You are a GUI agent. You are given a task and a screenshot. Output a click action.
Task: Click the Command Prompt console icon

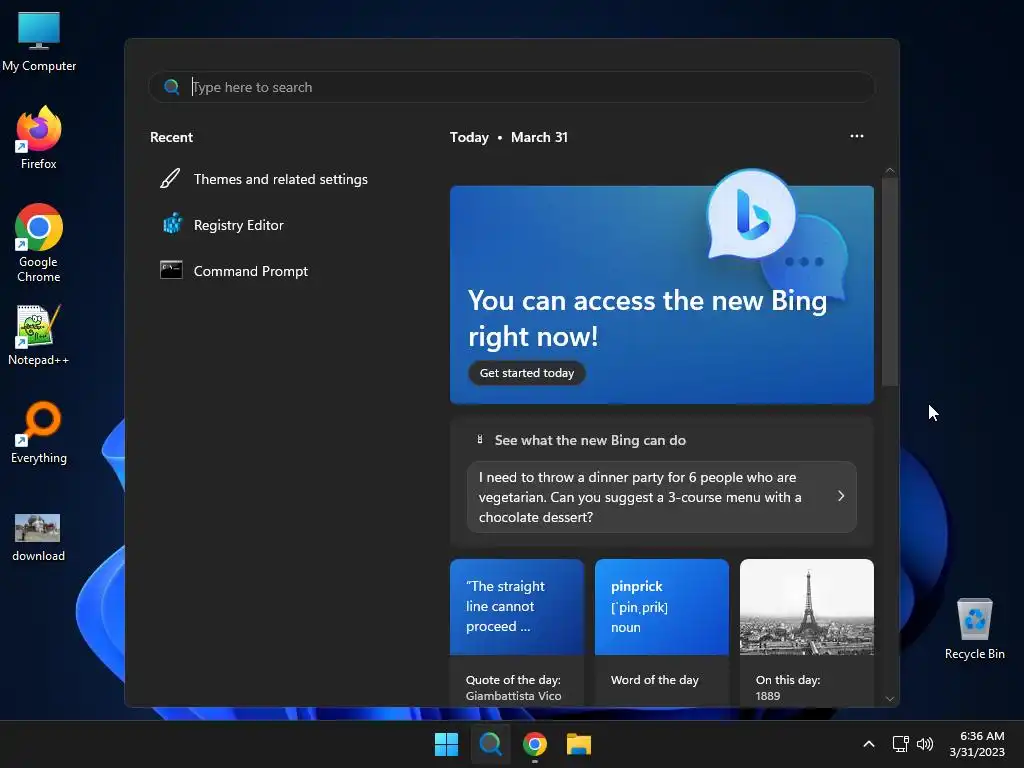171,270
